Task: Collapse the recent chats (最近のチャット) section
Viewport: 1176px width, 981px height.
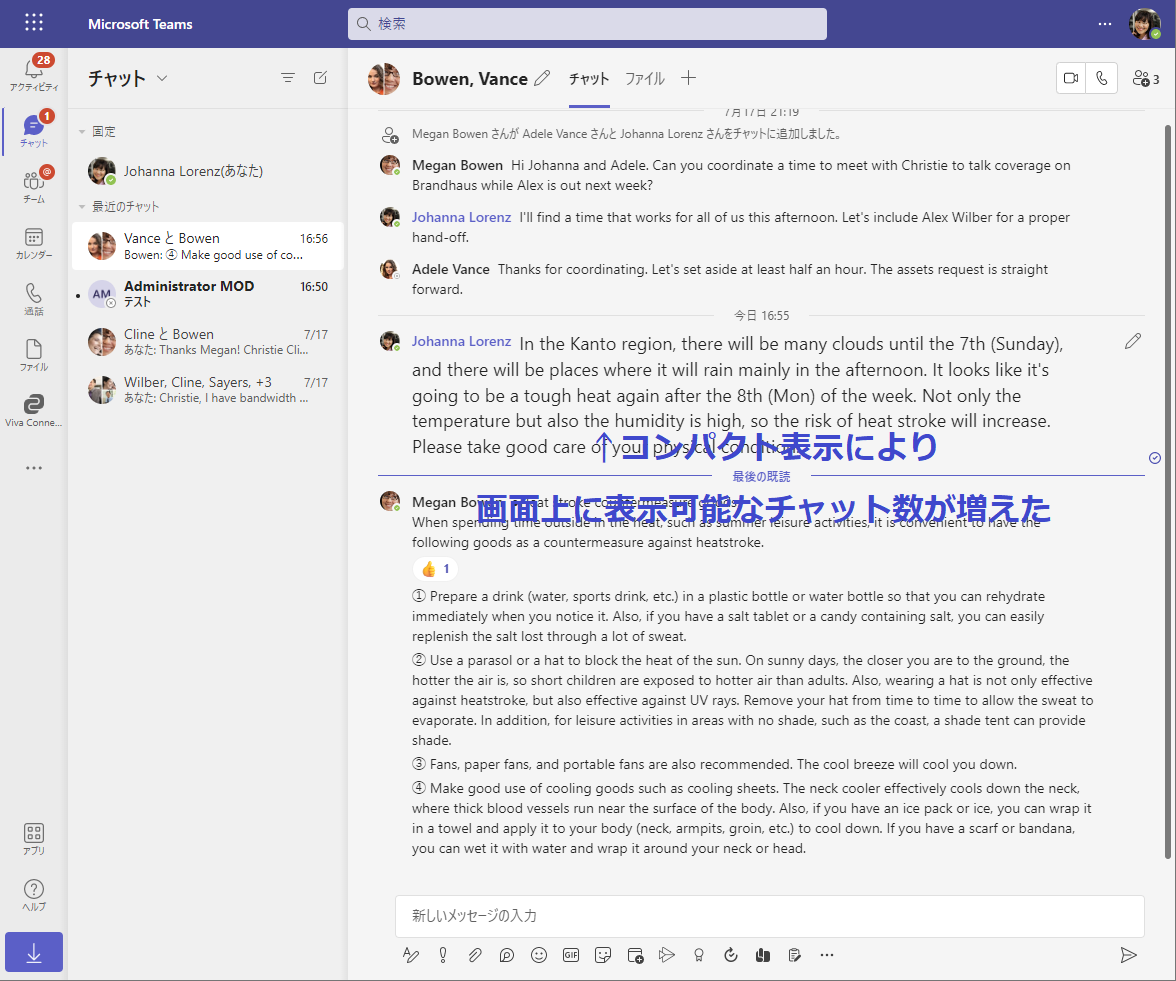Action: pyautogui.click(x=82, y=206)
